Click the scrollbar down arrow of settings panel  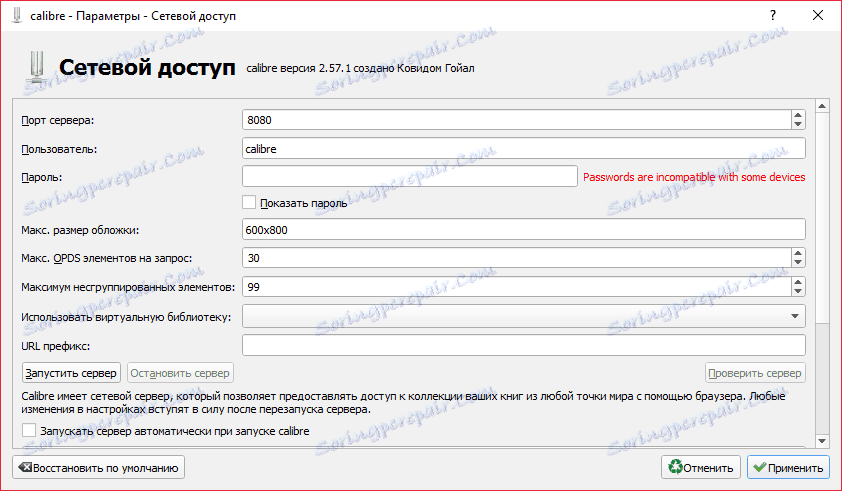click(822, 441)
